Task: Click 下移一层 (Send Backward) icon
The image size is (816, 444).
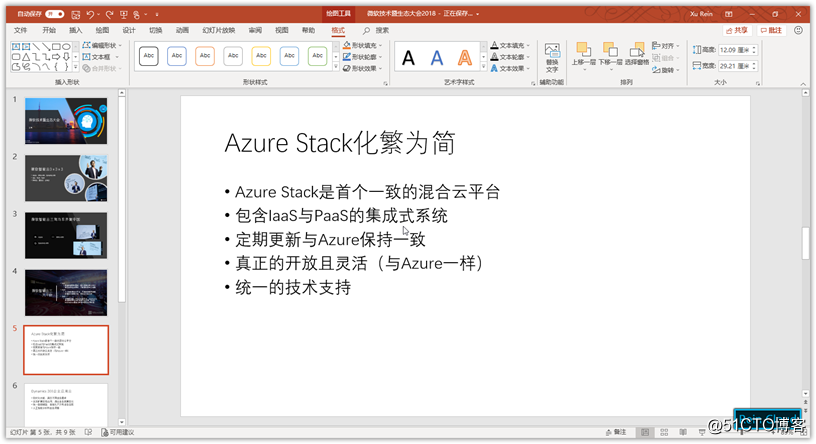Action: [x=610, y=50]
